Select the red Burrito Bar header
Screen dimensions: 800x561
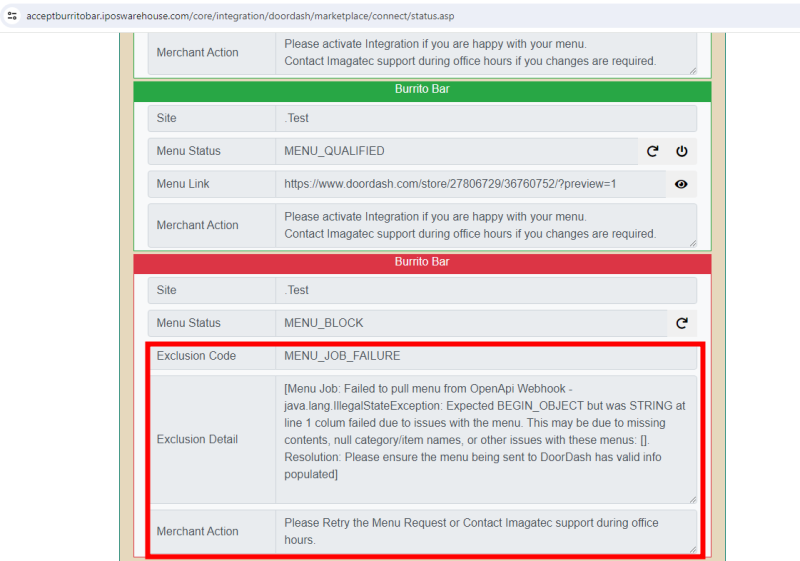422,262
